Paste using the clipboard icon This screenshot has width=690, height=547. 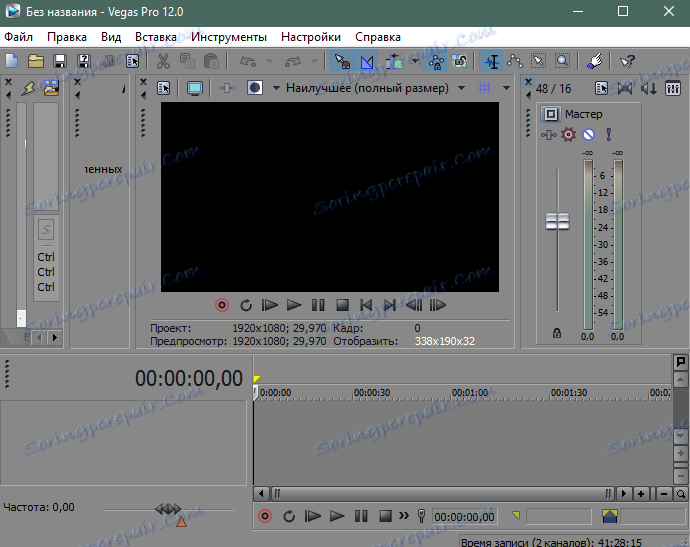point(211,61)
